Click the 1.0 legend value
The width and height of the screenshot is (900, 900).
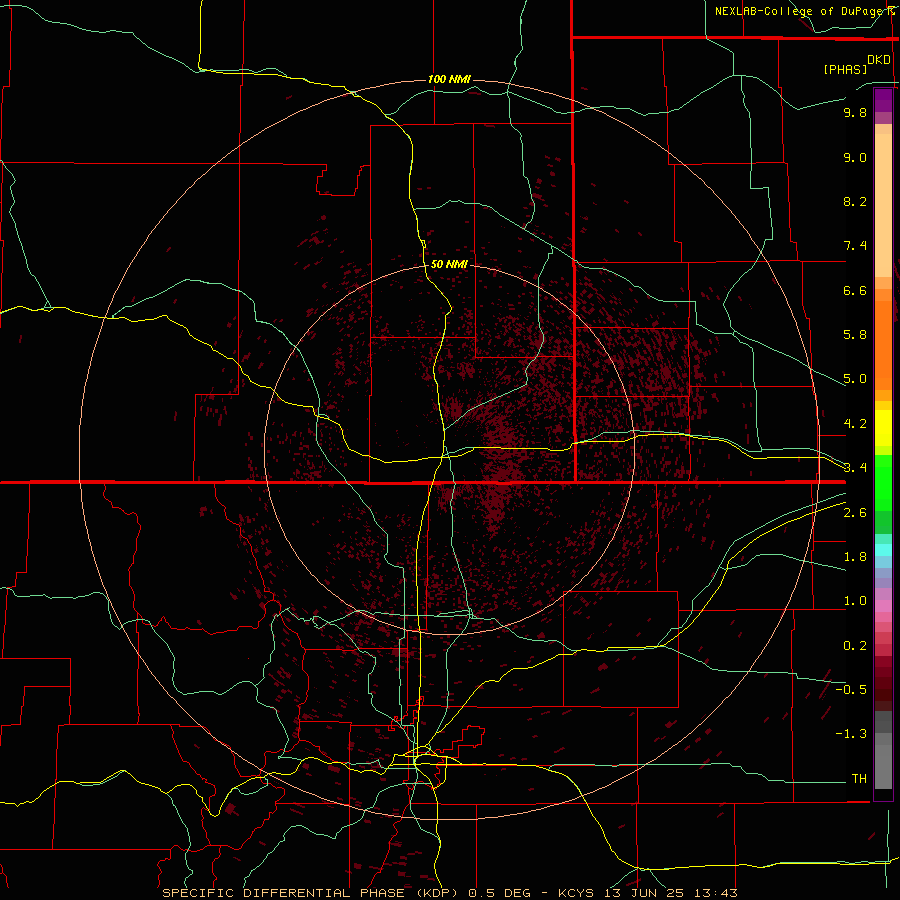click(x=855, y=601)
